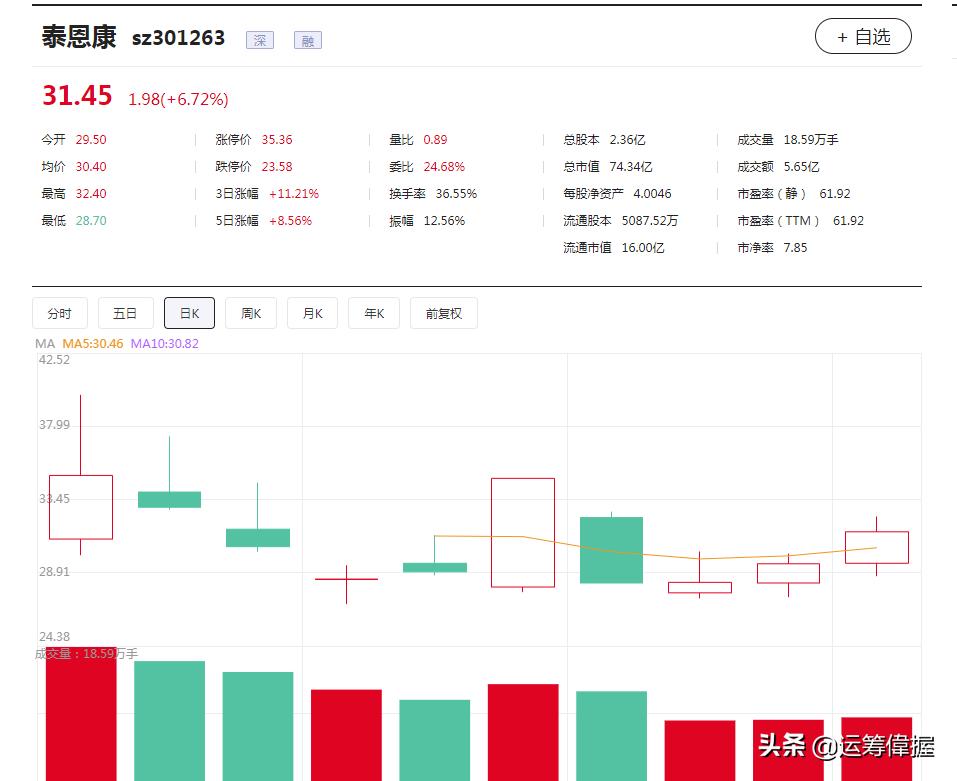This screenshot has width=957, height=781.
Task: Expand the 五日 five-day view
Action: (x=125, y=313)
